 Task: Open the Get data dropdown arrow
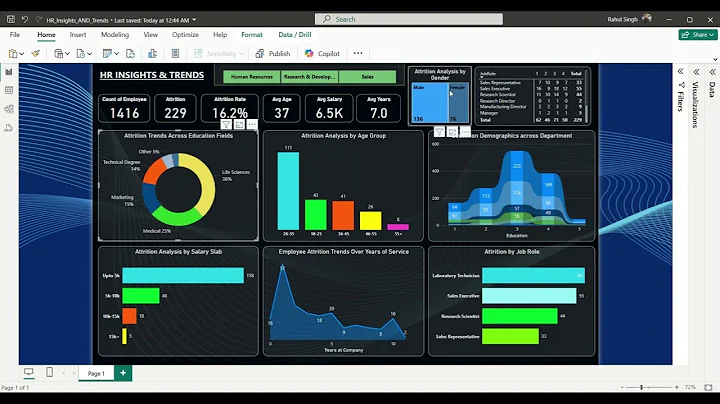[68, 54]
